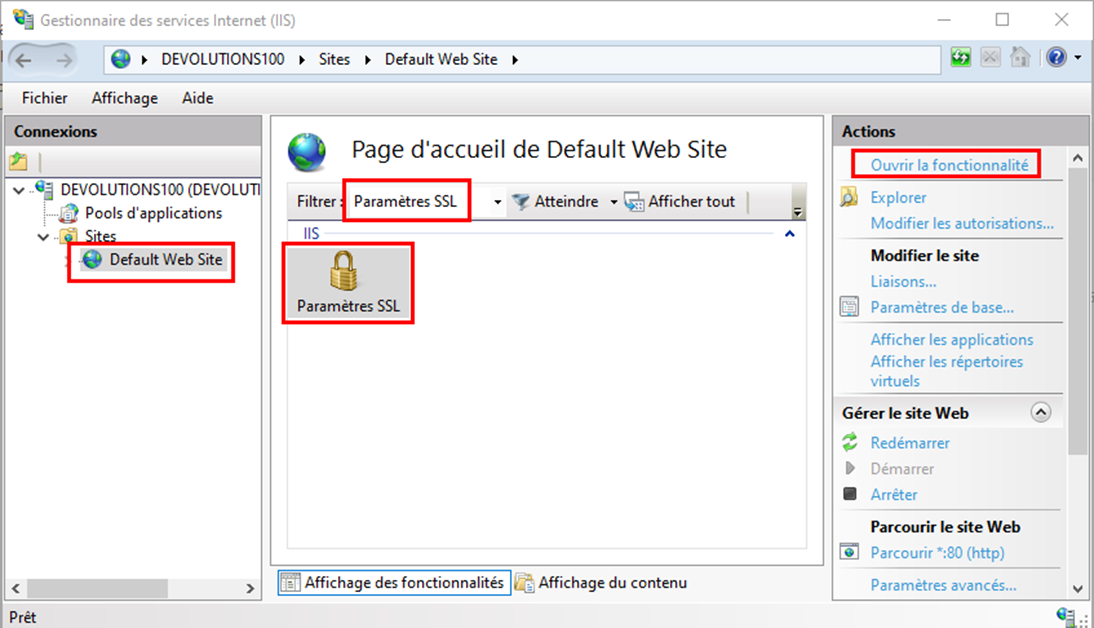Click the Paramètres de base icon
1094x628 pixels.
[x=851, y=307]
